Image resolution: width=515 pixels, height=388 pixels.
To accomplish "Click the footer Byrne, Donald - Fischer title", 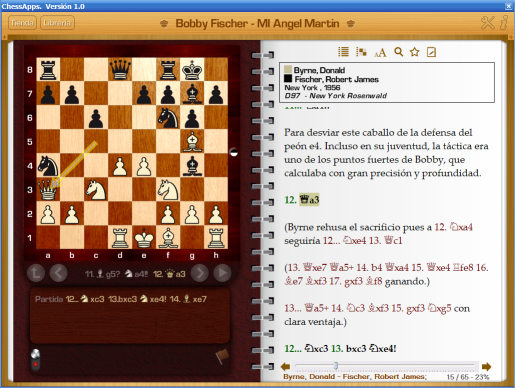I will click(x=355, y=377).
